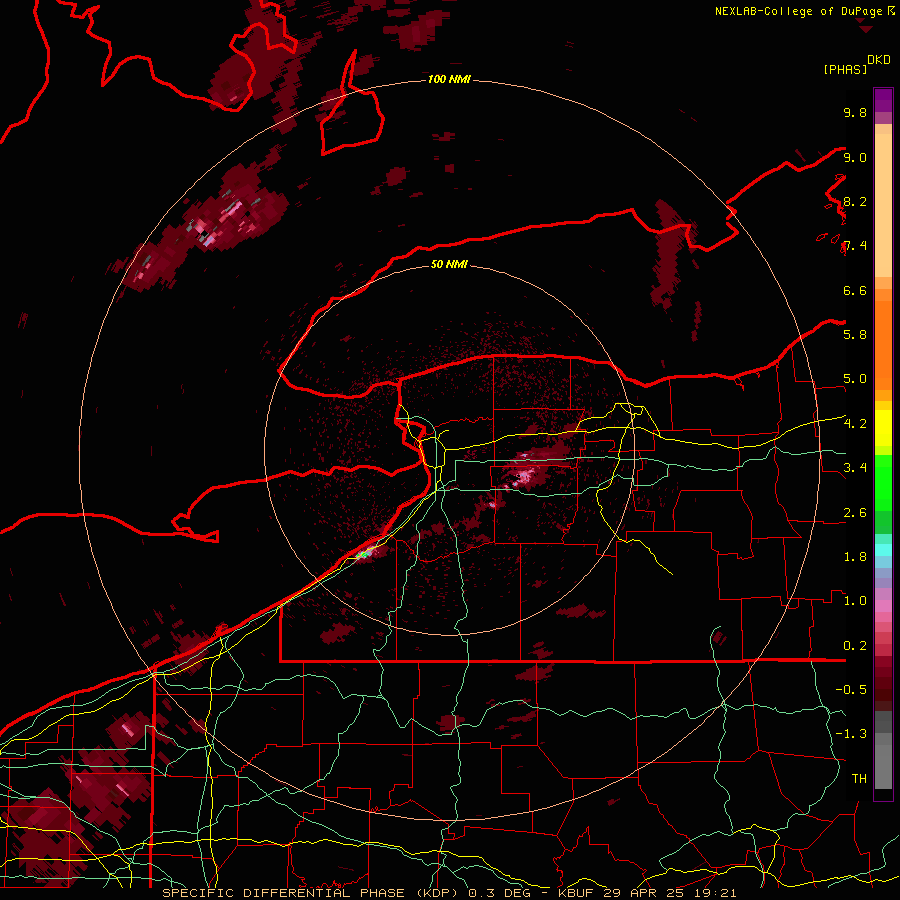The height and width of the screenshot is (900, 900).
Task: Click the 1.0 scale value
Action: tap(855, 601)
